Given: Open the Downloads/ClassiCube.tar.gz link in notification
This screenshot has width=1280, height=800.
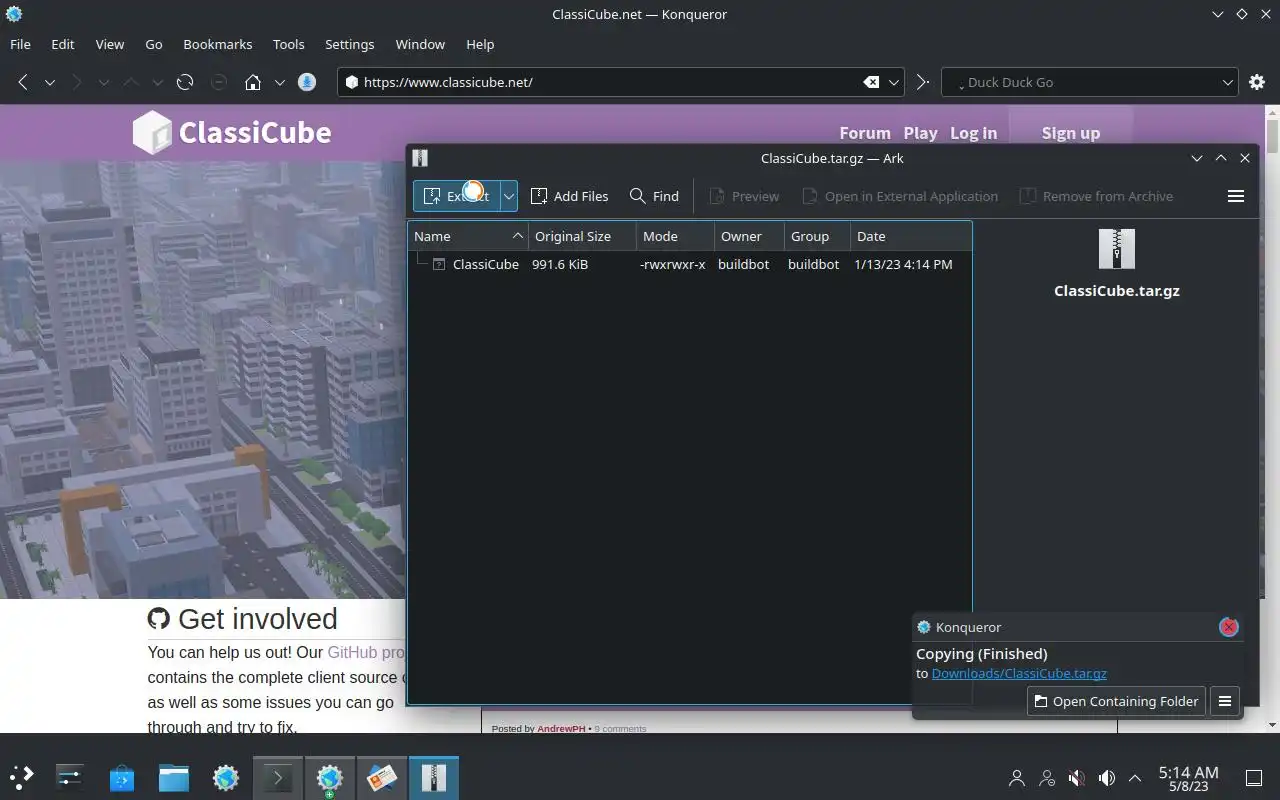Looking at the screenshot, I should (1019, 673).
